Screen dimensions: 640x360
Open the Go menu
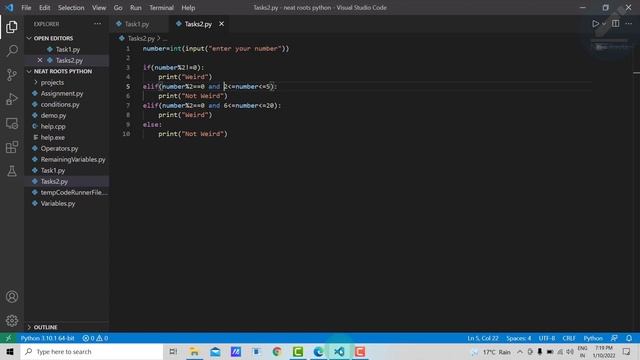coord(118,7)
